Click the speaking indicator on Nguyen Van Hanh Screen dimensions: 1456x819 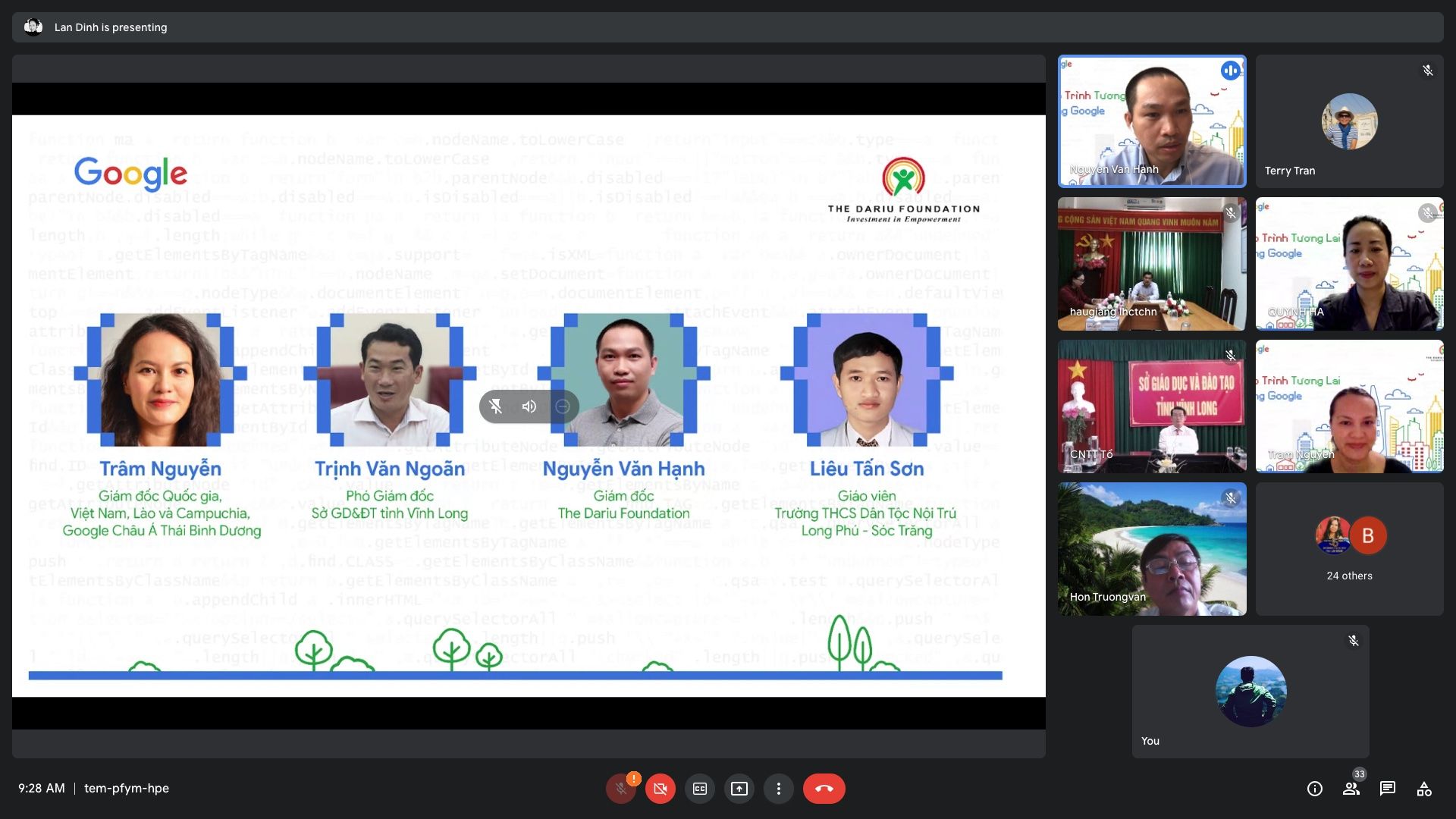[1230, 71]
